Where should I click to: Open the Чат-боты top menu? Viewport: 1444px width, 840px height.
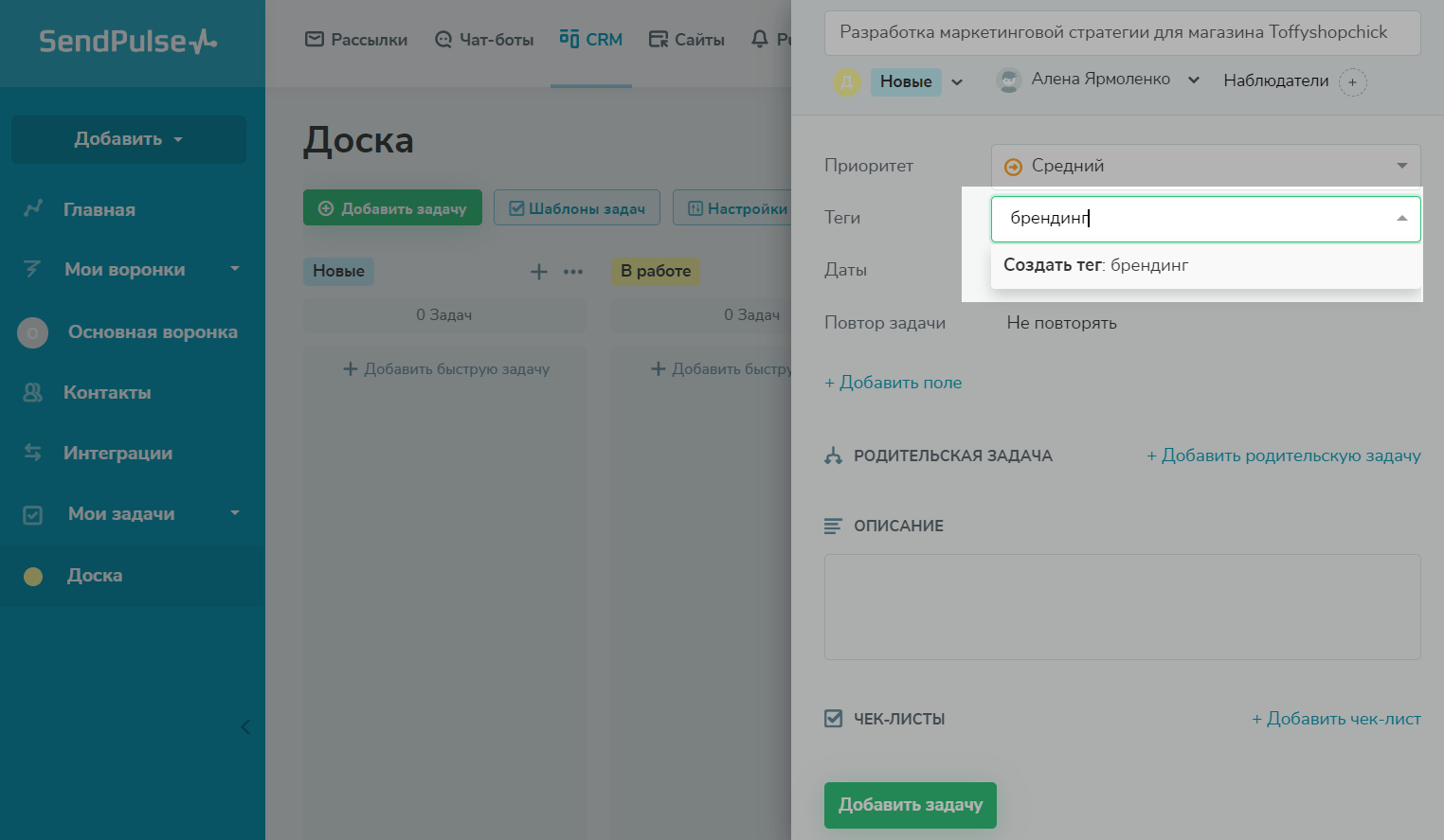(484, 40)
